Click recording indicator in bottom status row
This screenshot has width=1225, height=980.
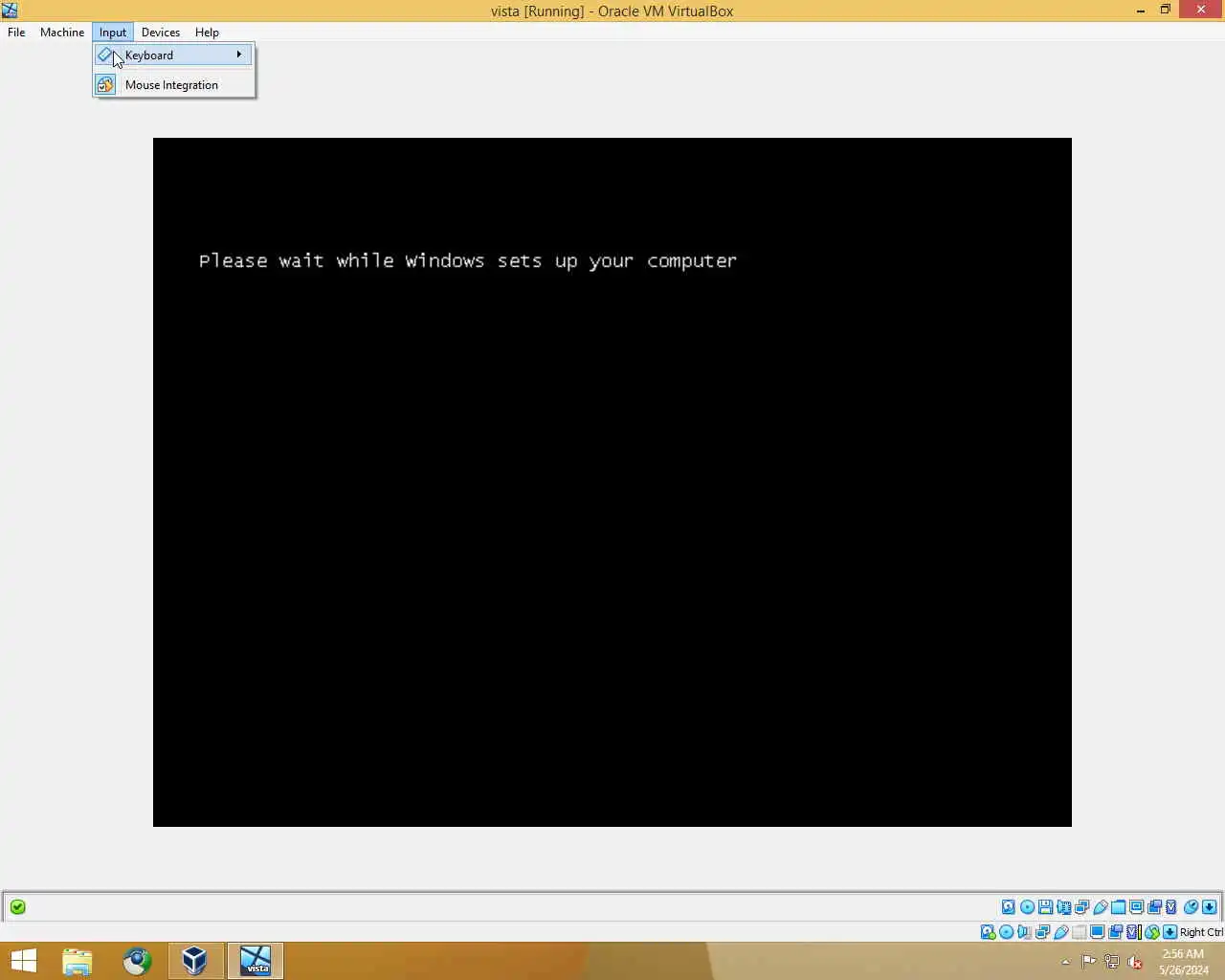[1115, 931]
